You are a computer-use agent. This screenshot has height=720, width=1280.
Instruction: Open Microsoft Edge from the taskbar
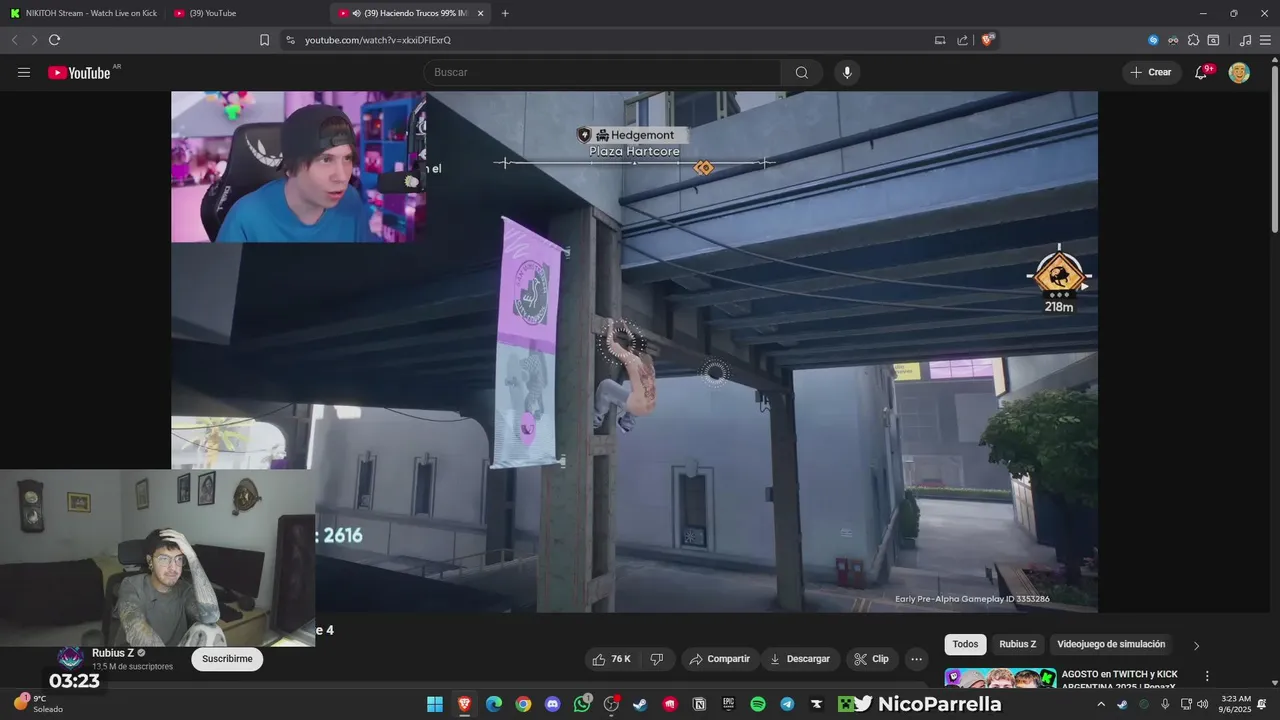[493, 704]
